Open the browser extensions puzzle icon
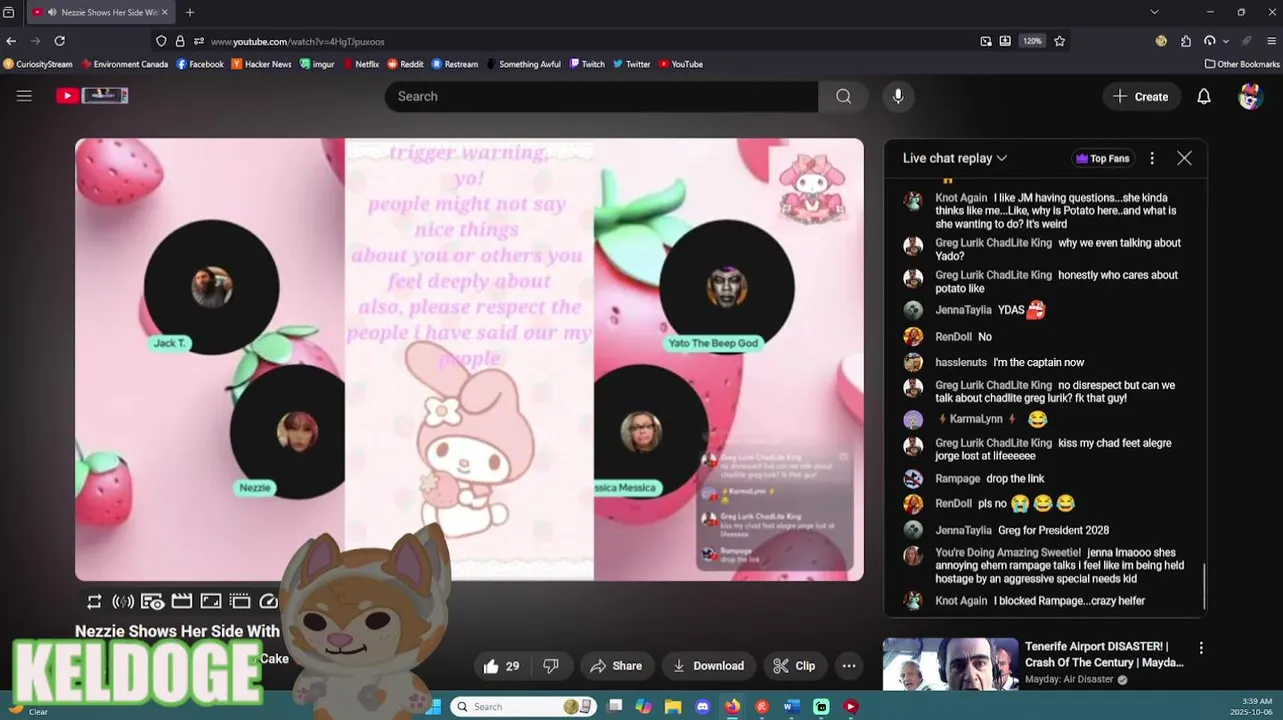The height and width of the screenshot is (720, 1283). [x=1186, y=41]
